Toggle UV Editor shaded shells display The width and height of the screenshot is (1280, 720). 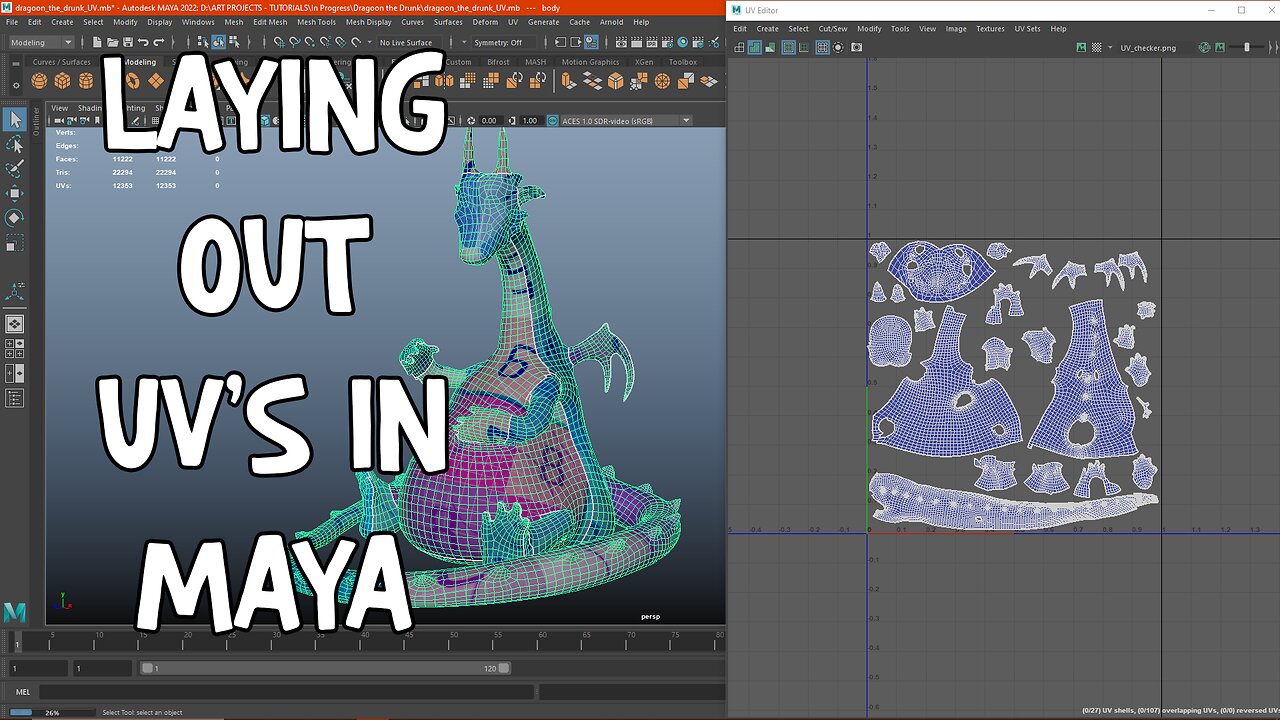755,47
